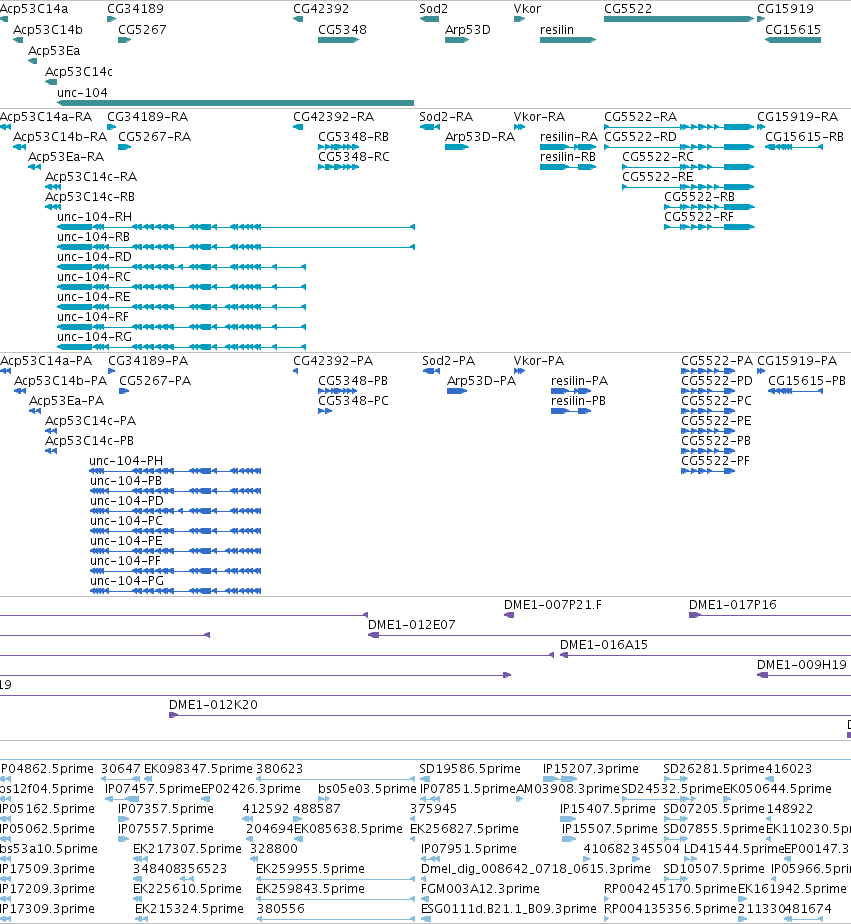
Task: Click protein CG5348-PB
Action: (338, 391)
